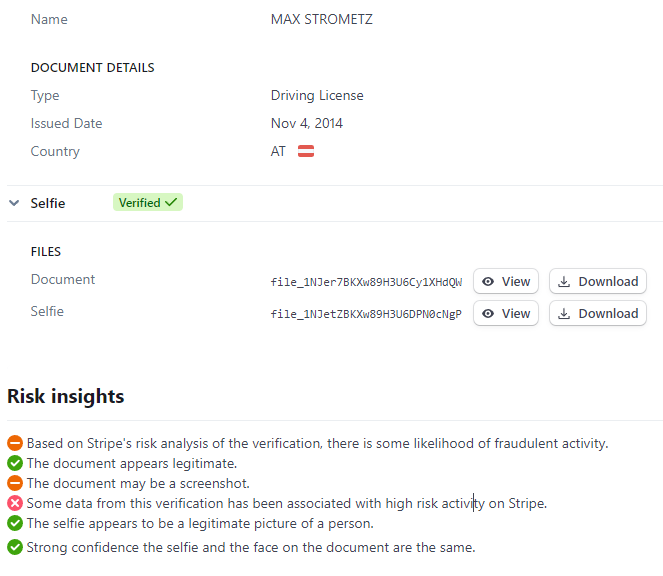Select the Document file ID text
The height and width of the screenshot is (576, 663).
[x=366, y=282]
